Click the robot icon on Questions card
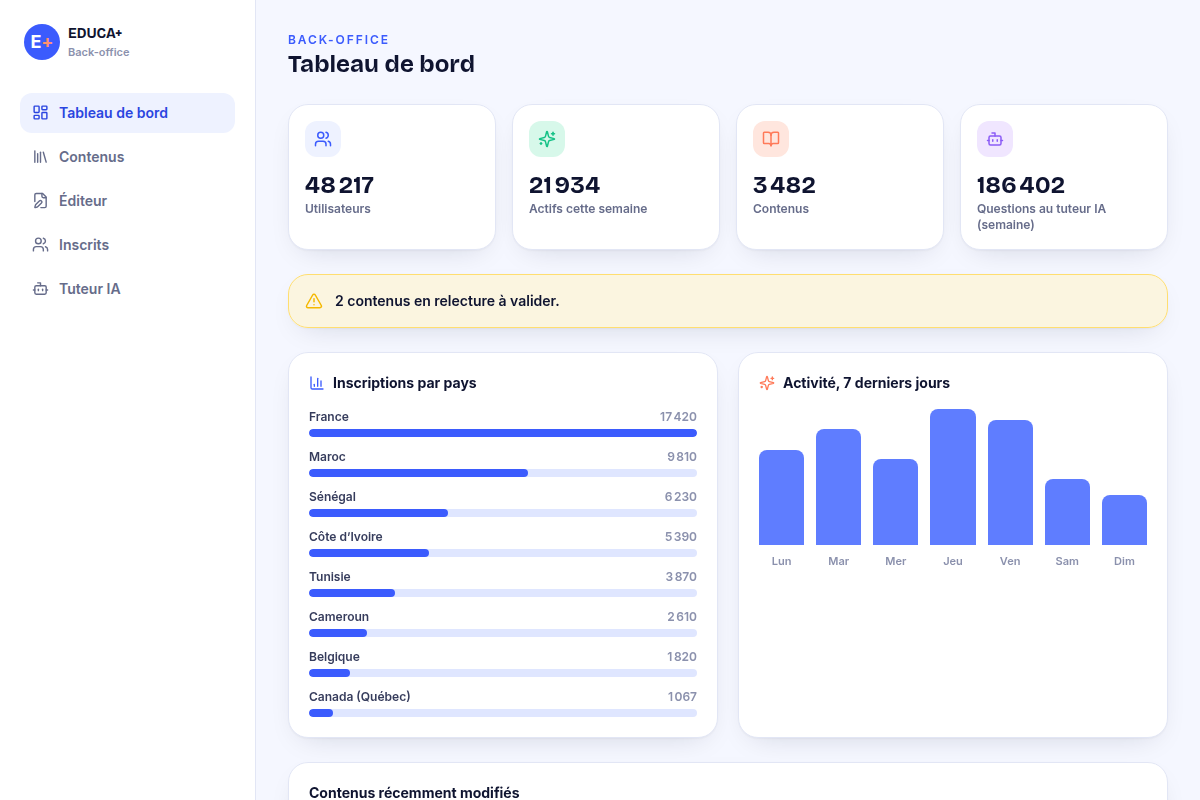Viewport: 1200px width, 800px height. [995, 139]
